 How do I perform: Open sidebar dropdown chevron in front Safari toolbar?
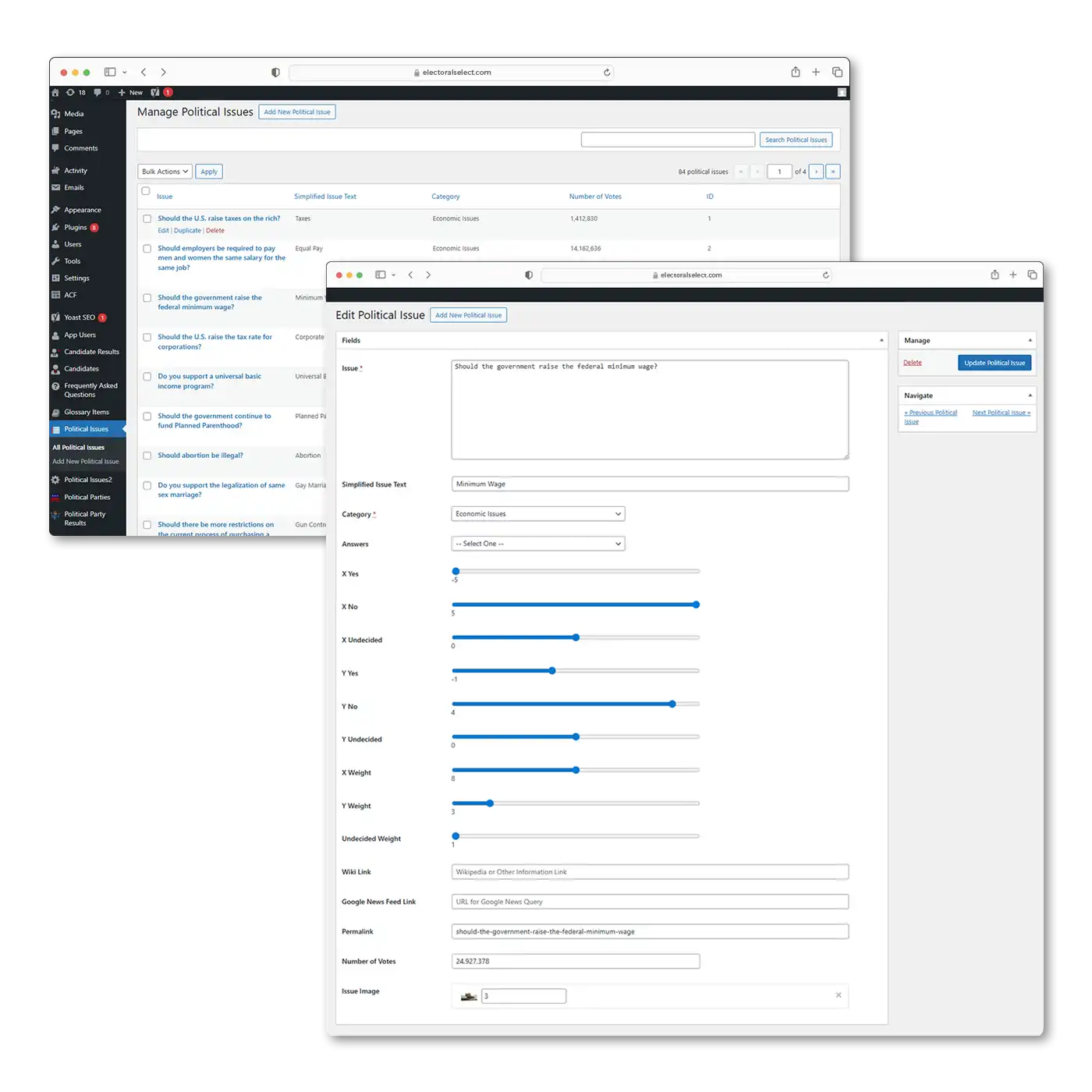tap(394, 275)
